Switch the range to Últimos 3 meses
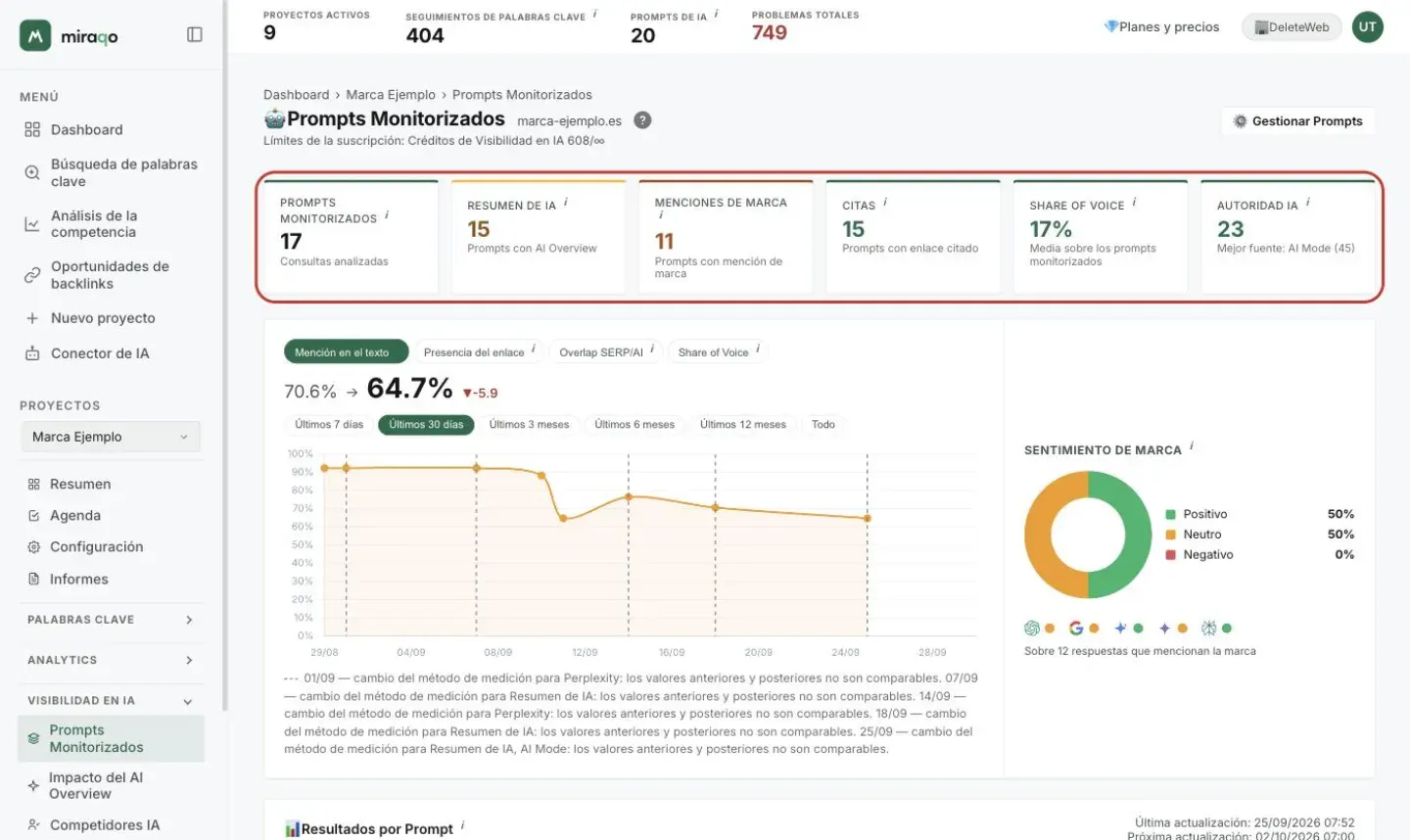The height and width of the screenshot is (840, 1410). 529,425
